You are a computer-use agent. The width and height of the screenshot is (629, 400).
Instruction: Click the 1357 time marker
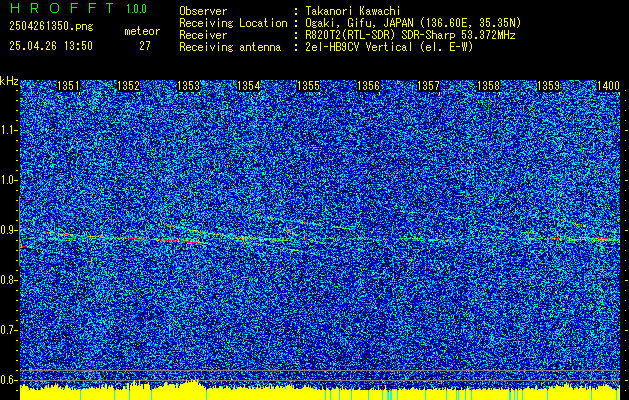pos(428,86)
